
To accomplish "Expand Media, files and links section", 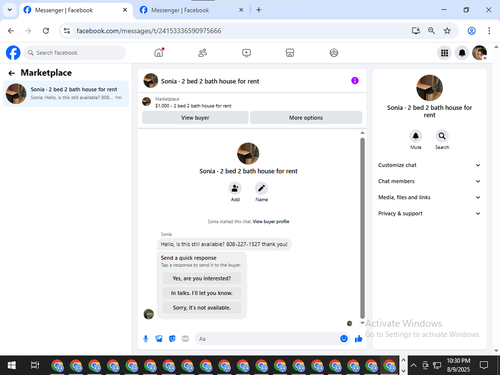I will [x=429, y=197].
